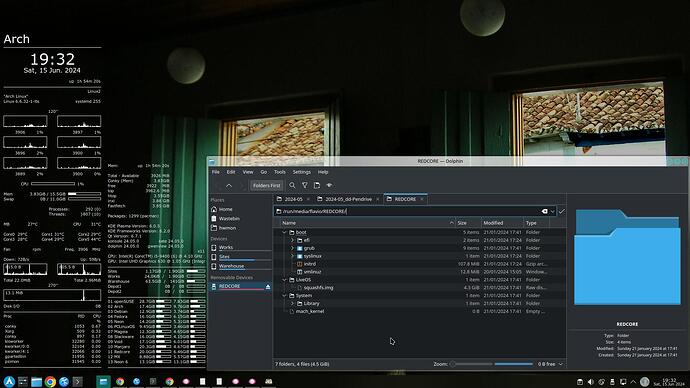
Task: Open the location history dropdown arrow
Action: click(552, 212)
